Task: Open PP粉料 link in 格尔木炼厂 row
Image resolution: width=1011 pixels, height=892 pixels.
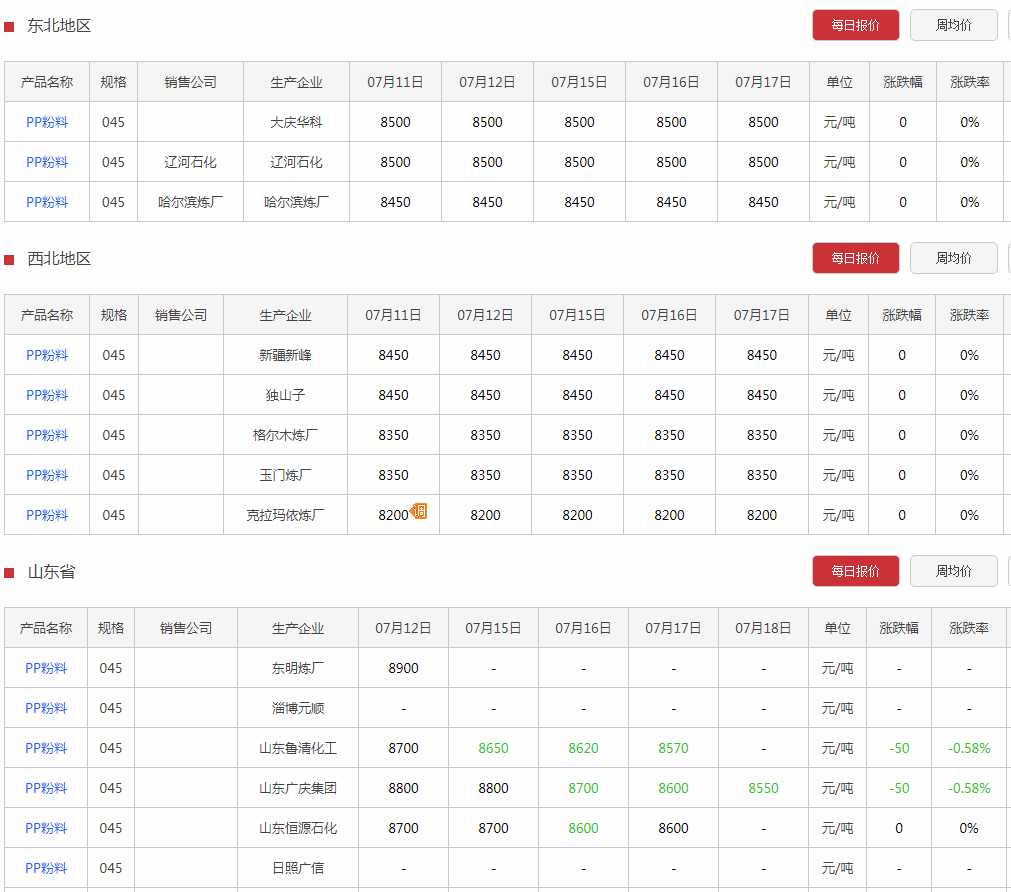Action: tap(47, 435)
